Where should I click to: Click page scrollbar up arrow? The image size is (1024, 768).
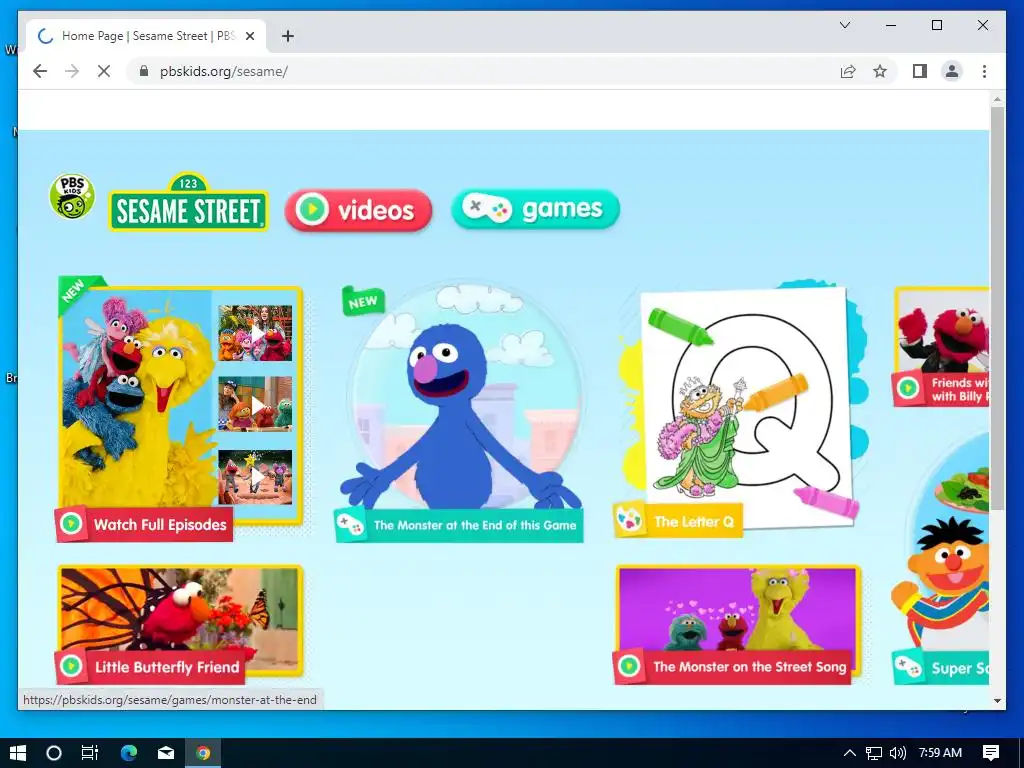pyautogui.click(x=997, y=100)
